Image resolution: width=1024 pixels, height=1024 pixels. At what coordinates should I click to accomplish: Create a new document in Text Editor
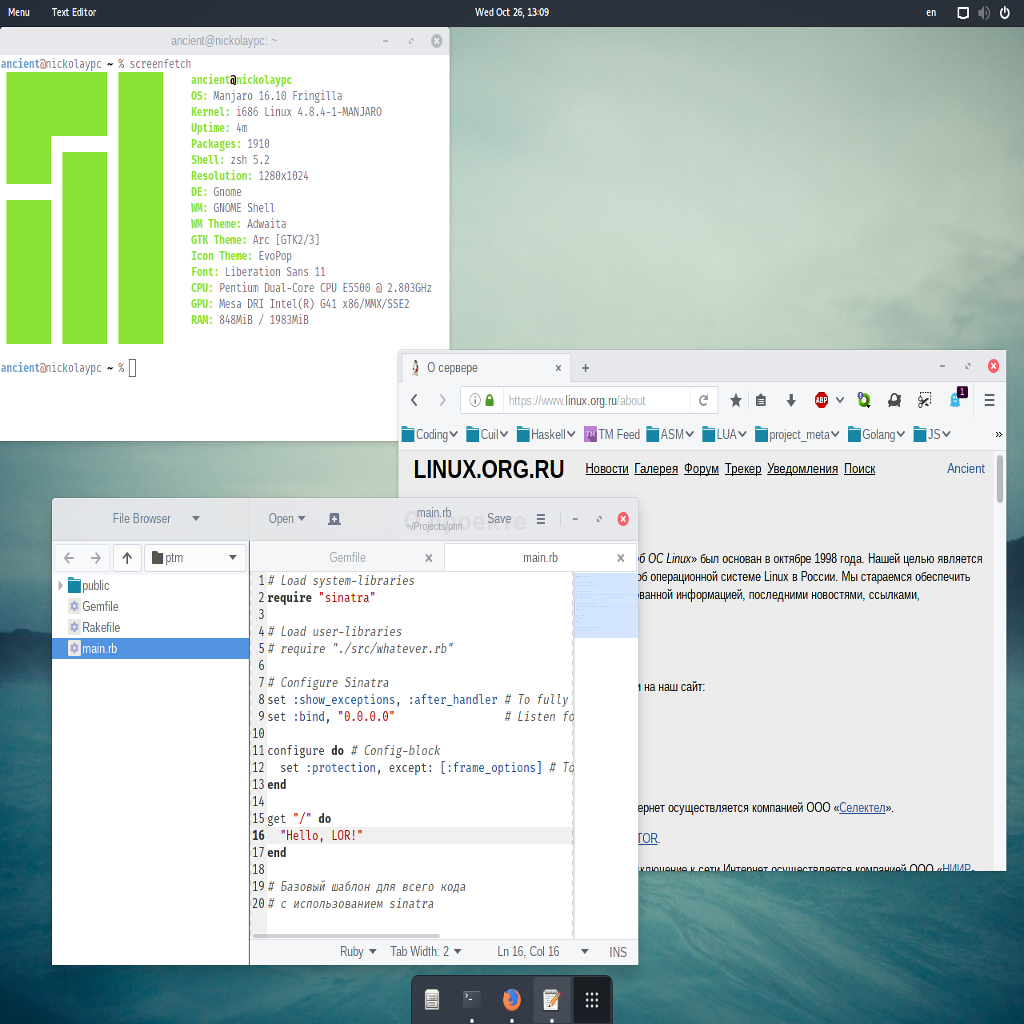[x=334, y=519]
